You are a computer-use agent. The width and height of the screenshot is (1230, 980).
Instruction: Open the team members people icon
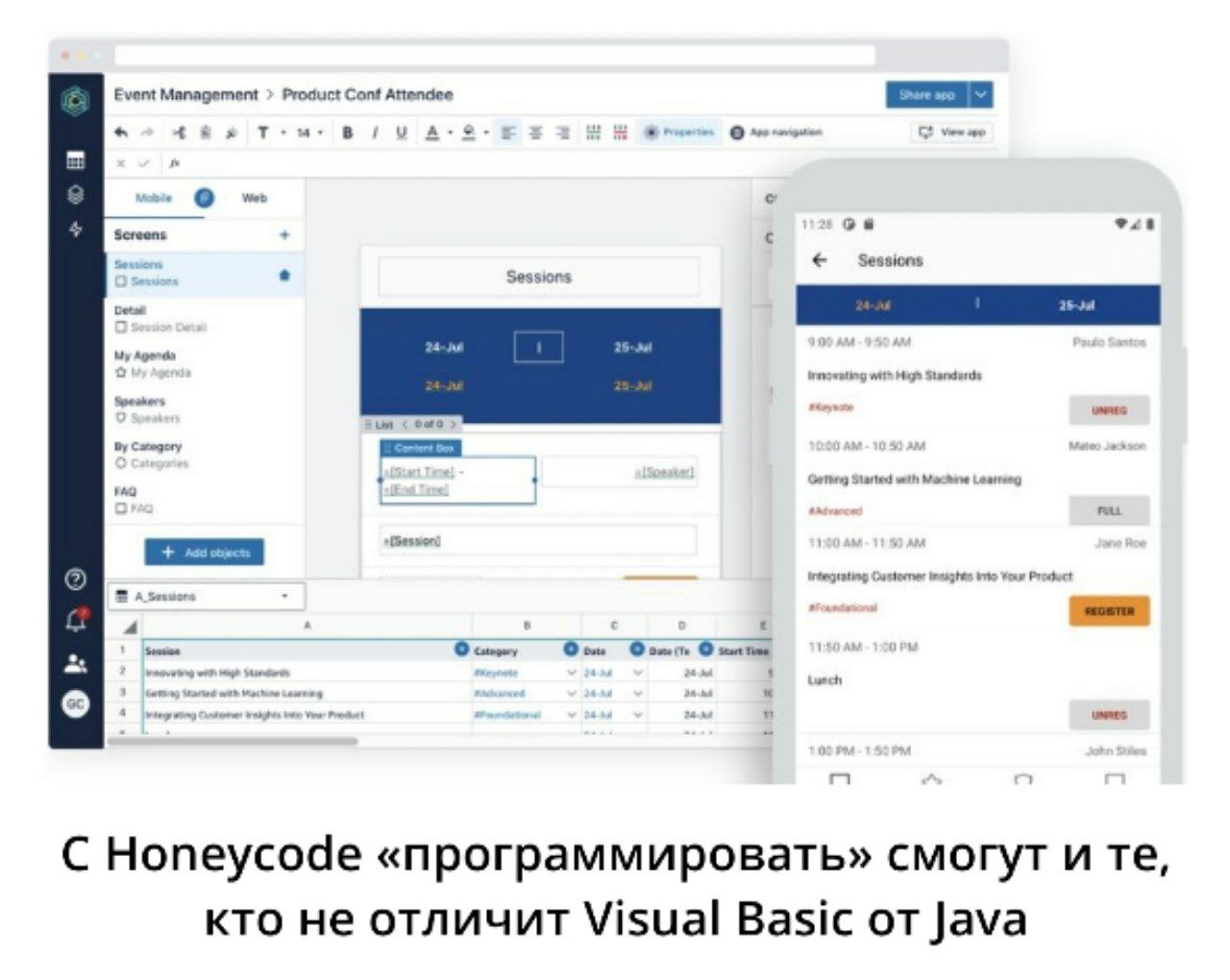point(75,664)
